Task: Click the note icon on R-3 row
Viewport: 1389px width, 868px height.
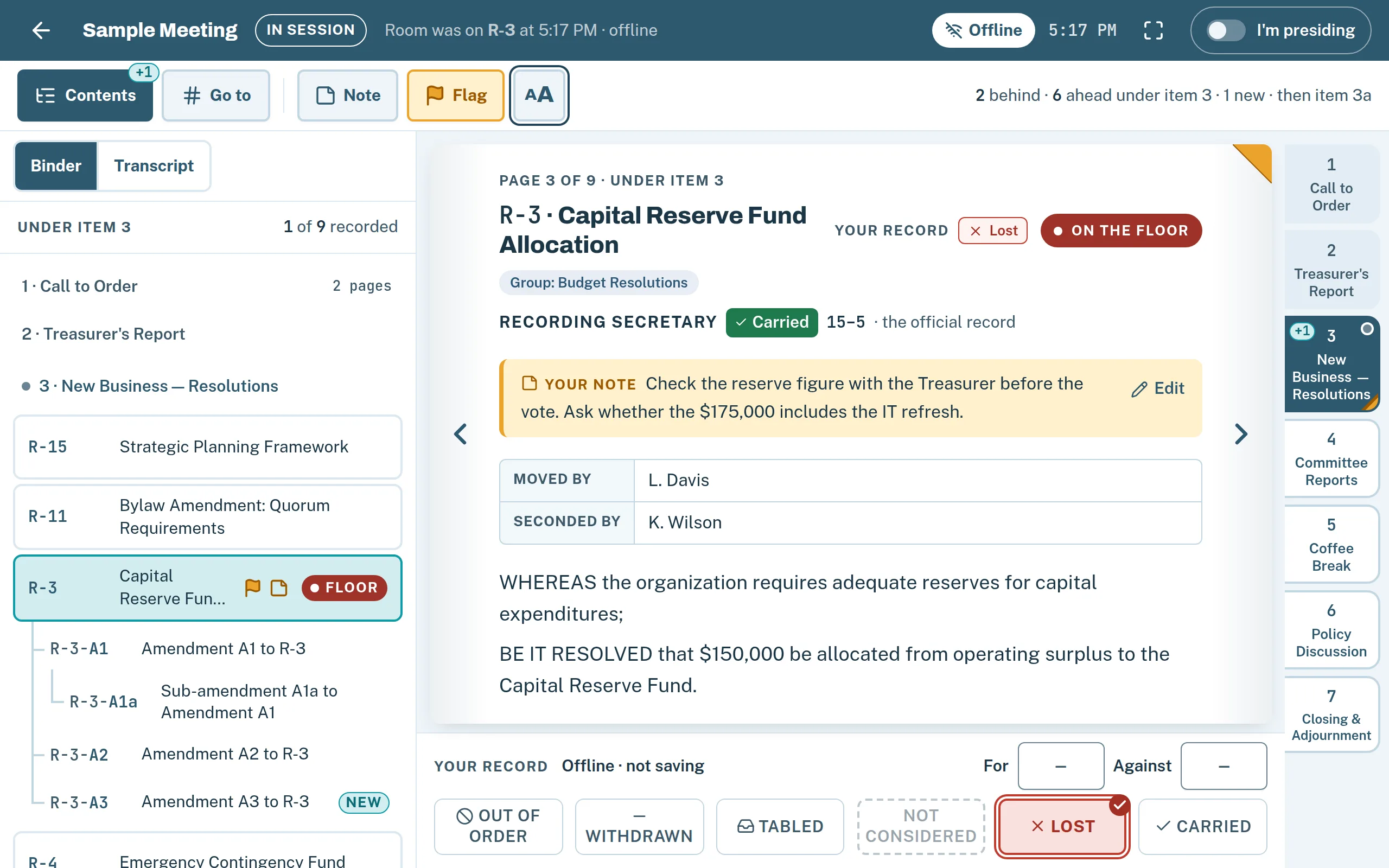Action: click(279, 588)
